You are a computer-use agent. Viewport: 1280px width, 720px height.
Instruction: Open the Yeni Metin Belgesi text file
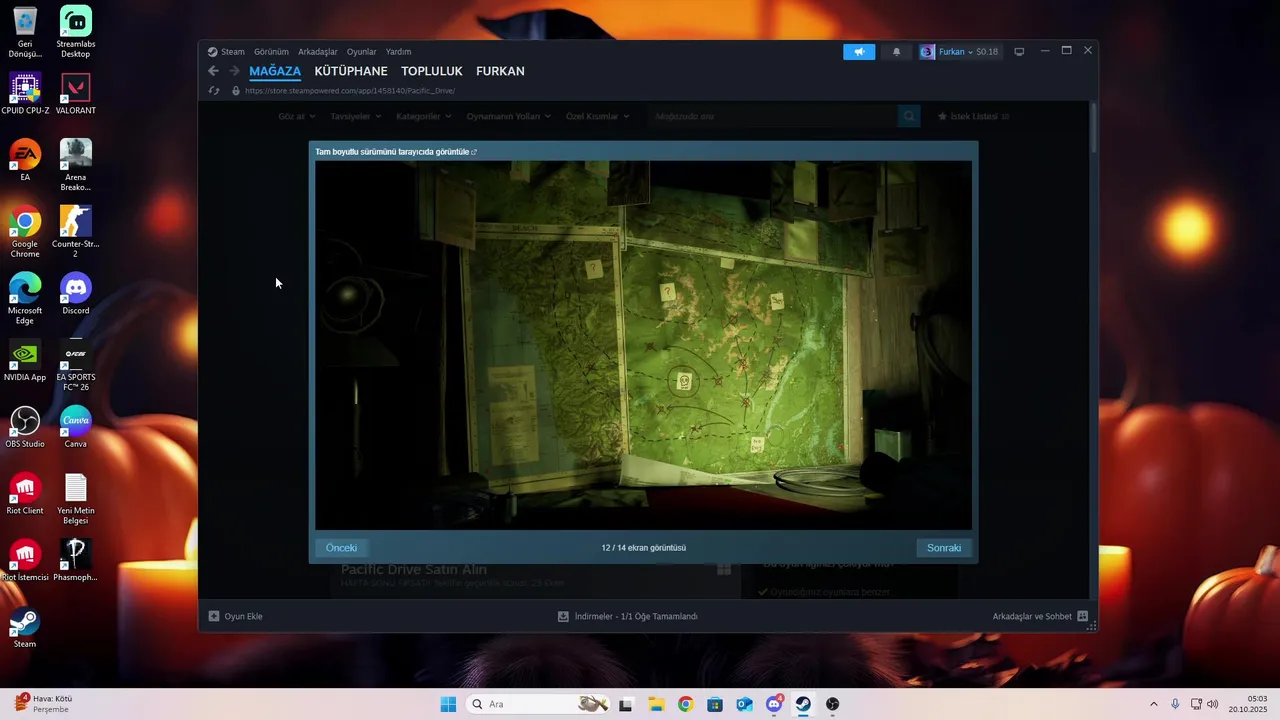click(x=76, y=499)
